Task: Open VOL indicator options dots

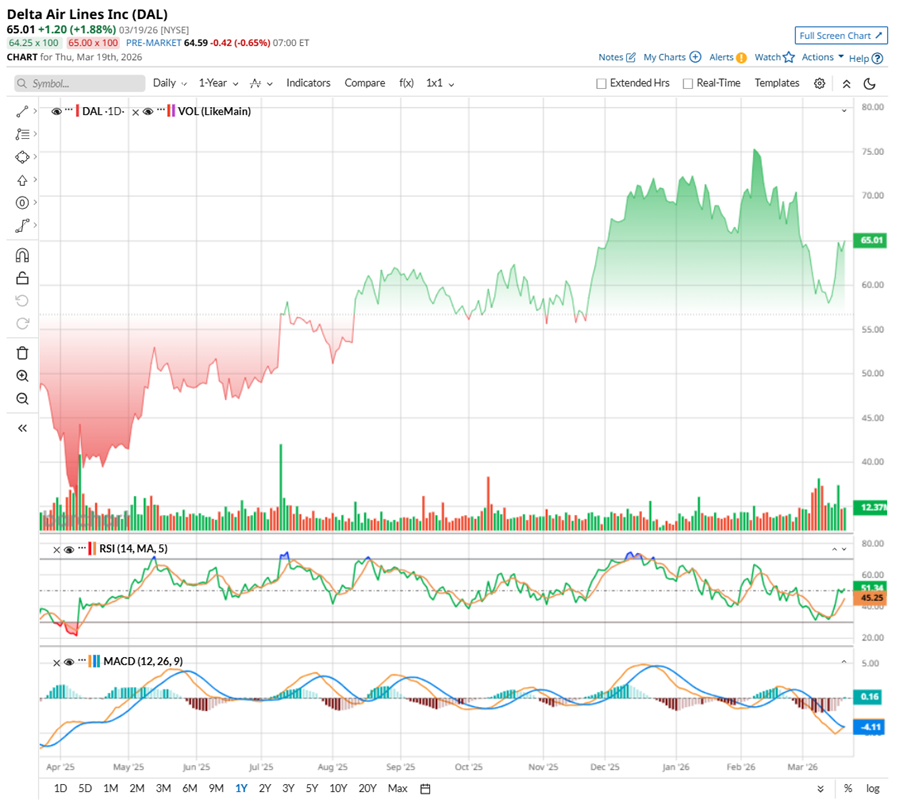Action: [x=161, y=110]
